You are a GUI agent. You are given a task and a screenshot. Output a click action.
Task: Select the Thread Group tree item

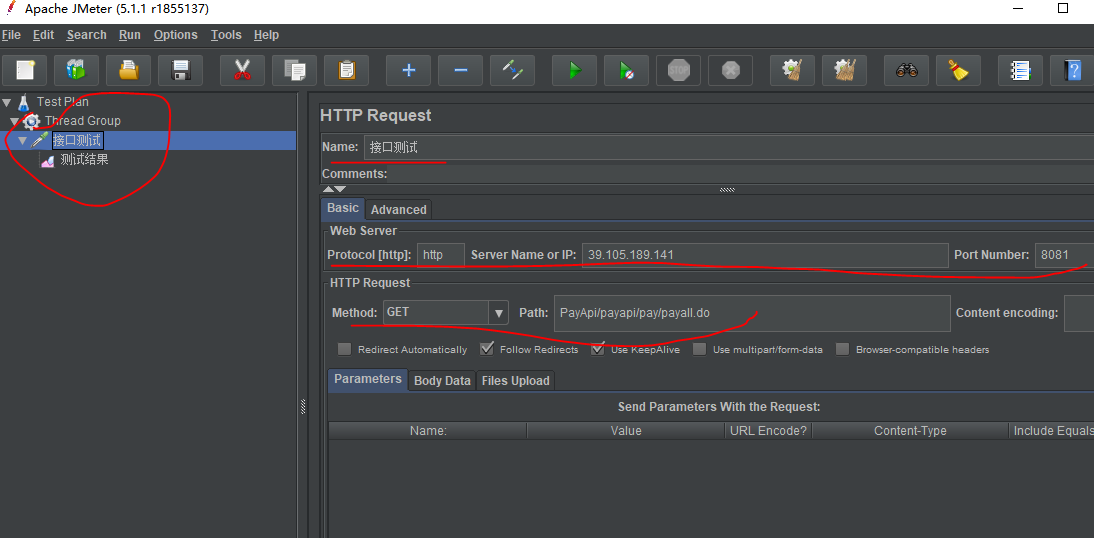coord(82,121)
